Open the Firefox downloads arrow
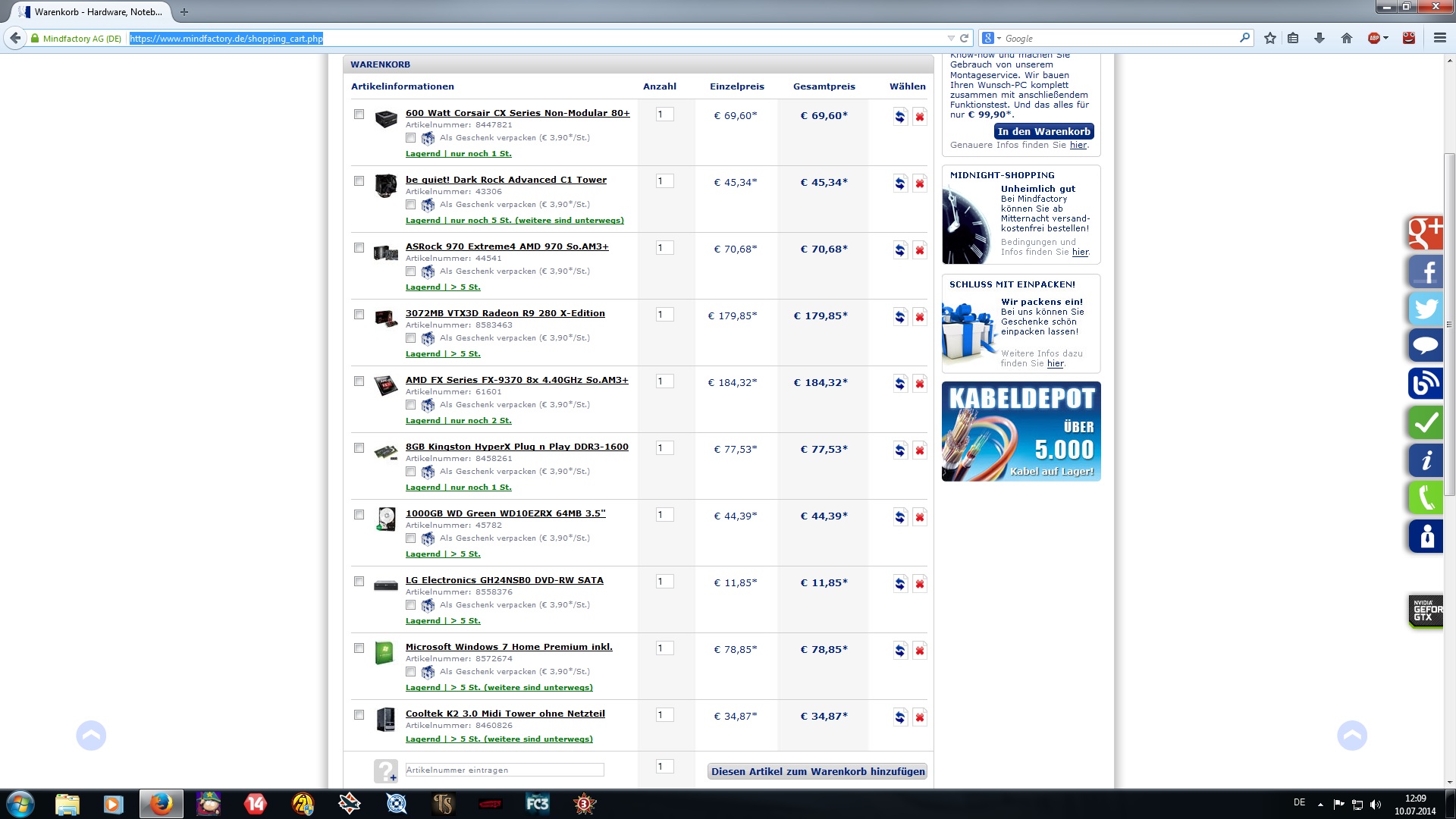 [1319, 38]
